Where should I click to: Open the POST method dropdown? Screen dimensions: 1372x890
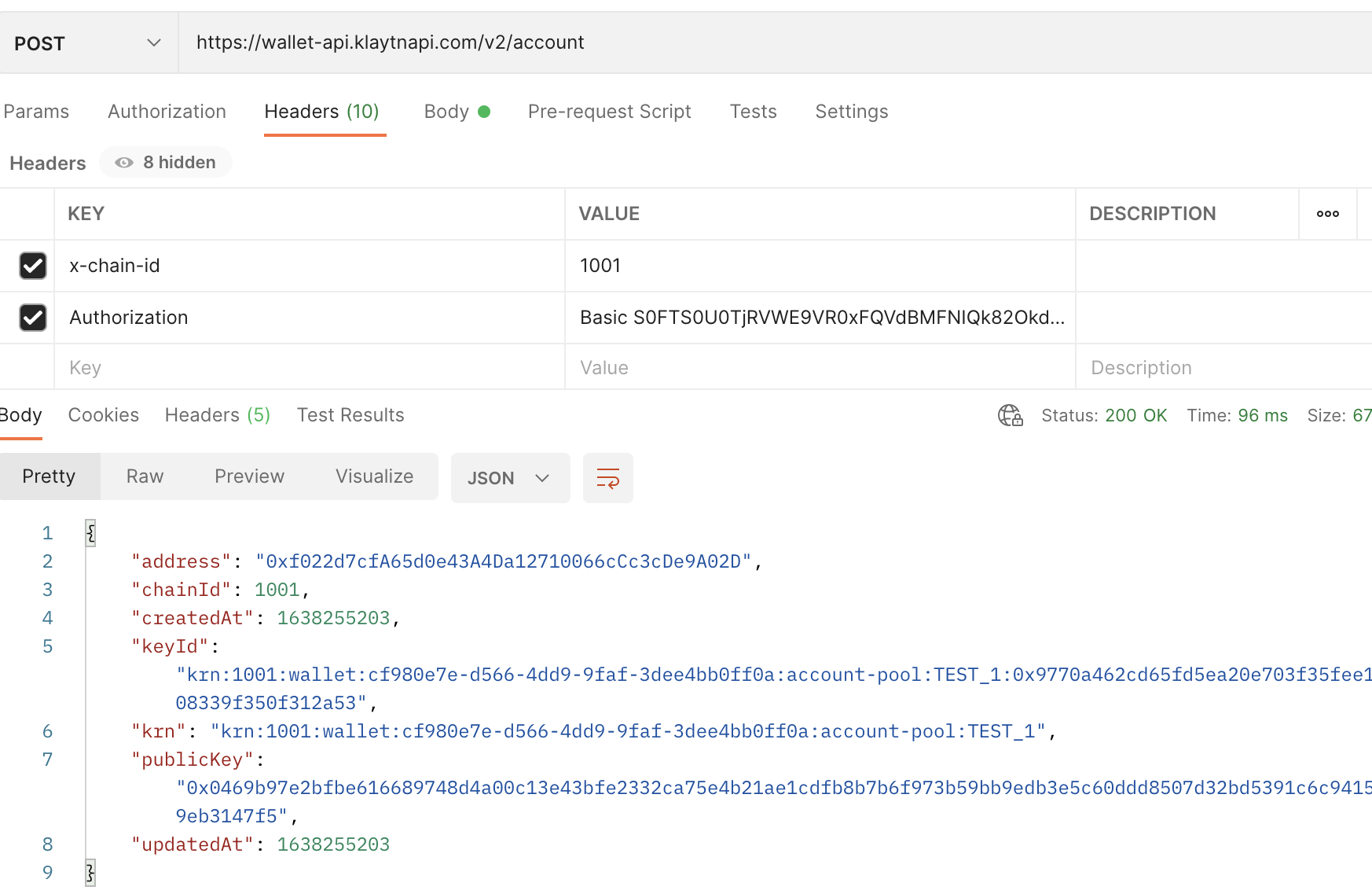tap(88, 43)
